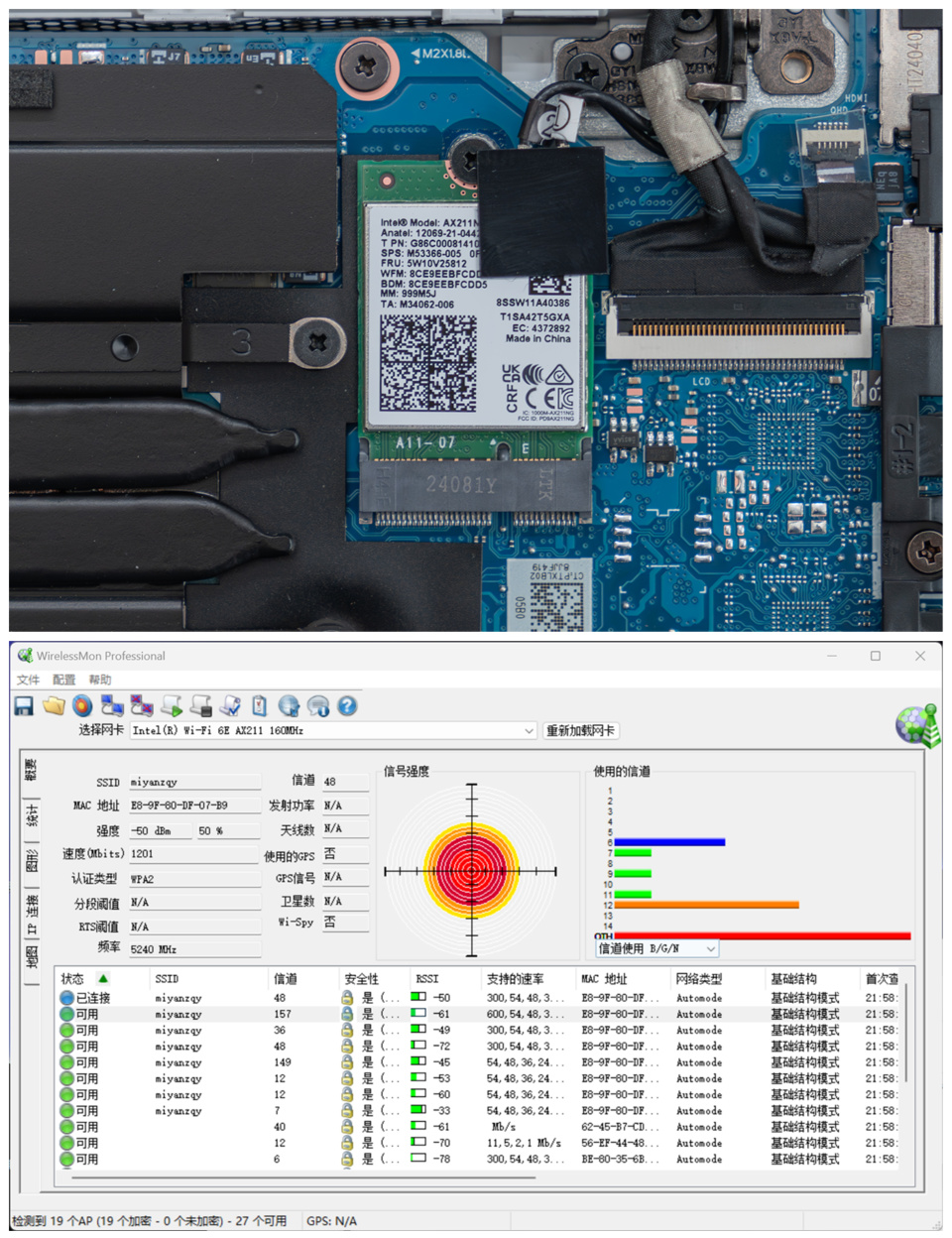Click the vertical scrollbar of the AP list
This screenshot has height=1238, width=952.
tap(906, 1032)
